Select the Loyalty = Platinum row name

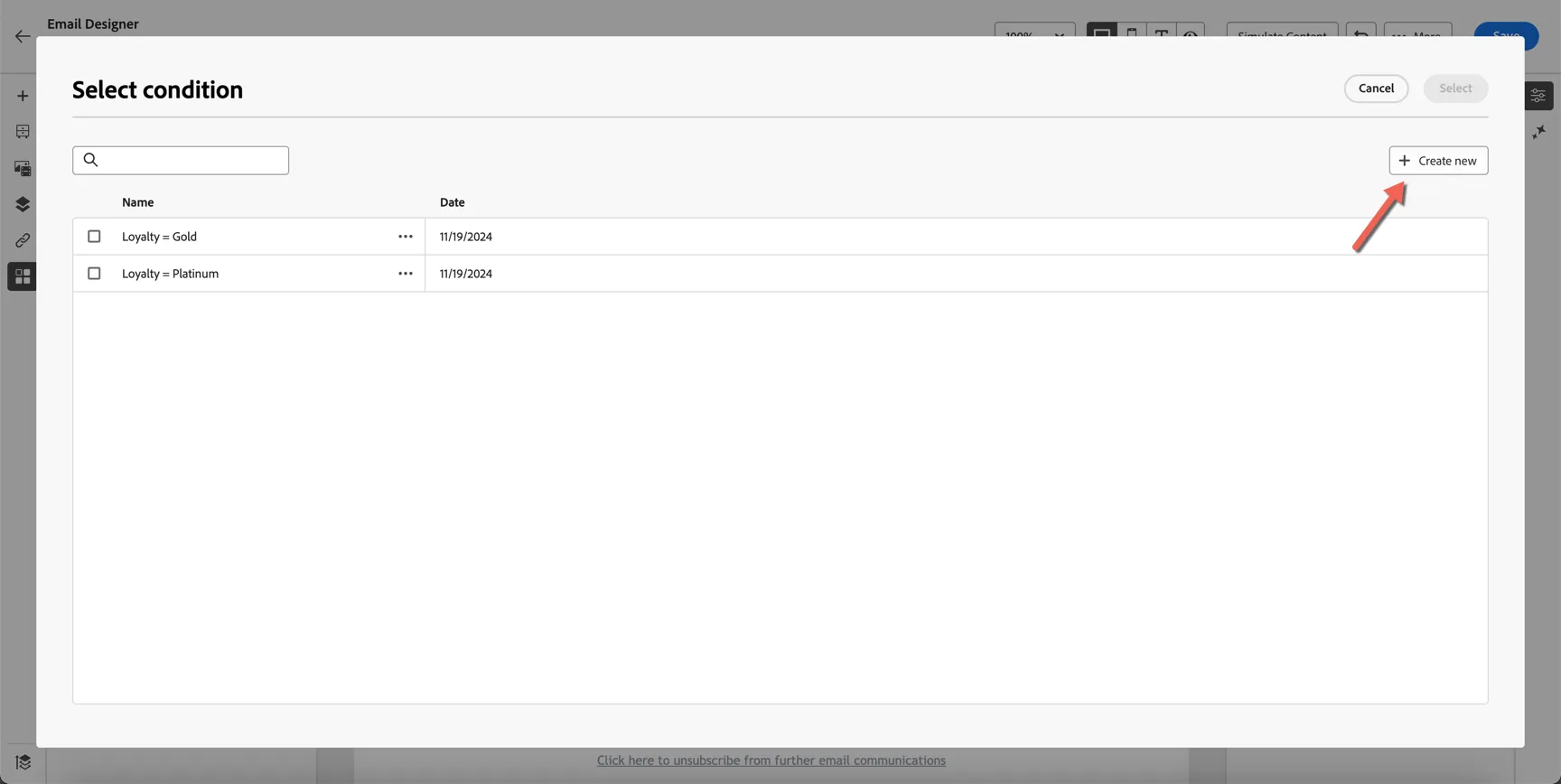pyautogui.click(x=171, y=274)
